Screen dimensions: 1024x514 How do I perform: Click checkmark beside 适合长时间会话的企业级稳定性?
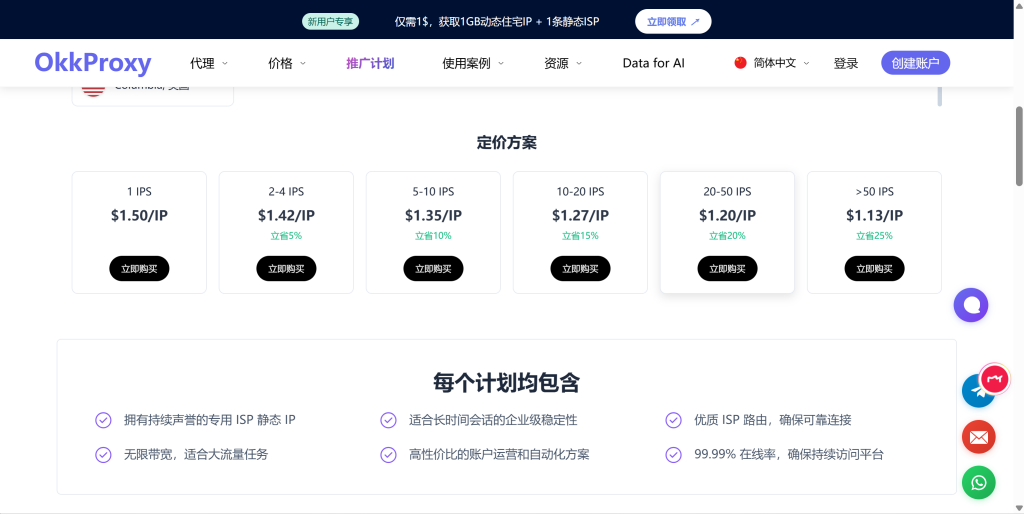point(389,420)
